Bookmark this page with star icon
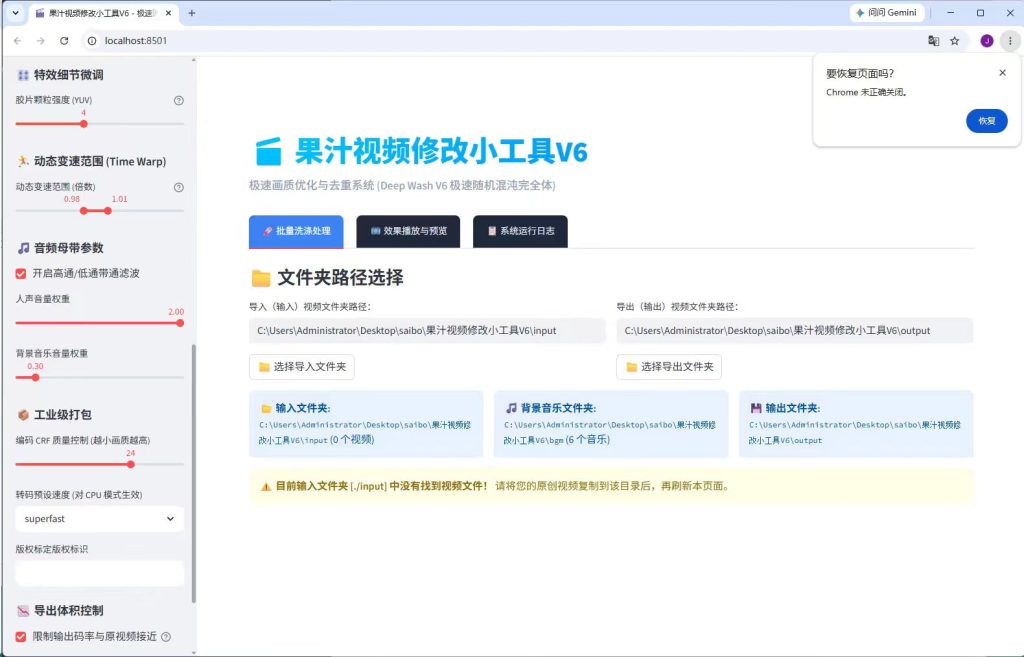Screen dimensions: 1024x657 tap(955, 40)
